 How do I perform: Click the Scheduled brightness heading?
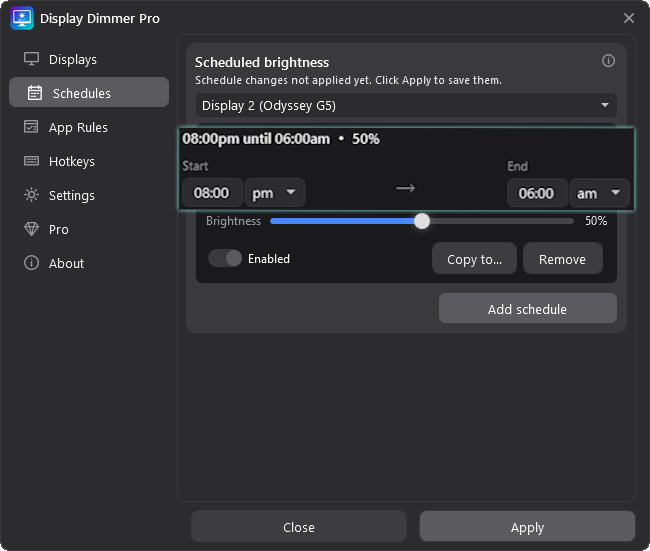tap(262, 62)
